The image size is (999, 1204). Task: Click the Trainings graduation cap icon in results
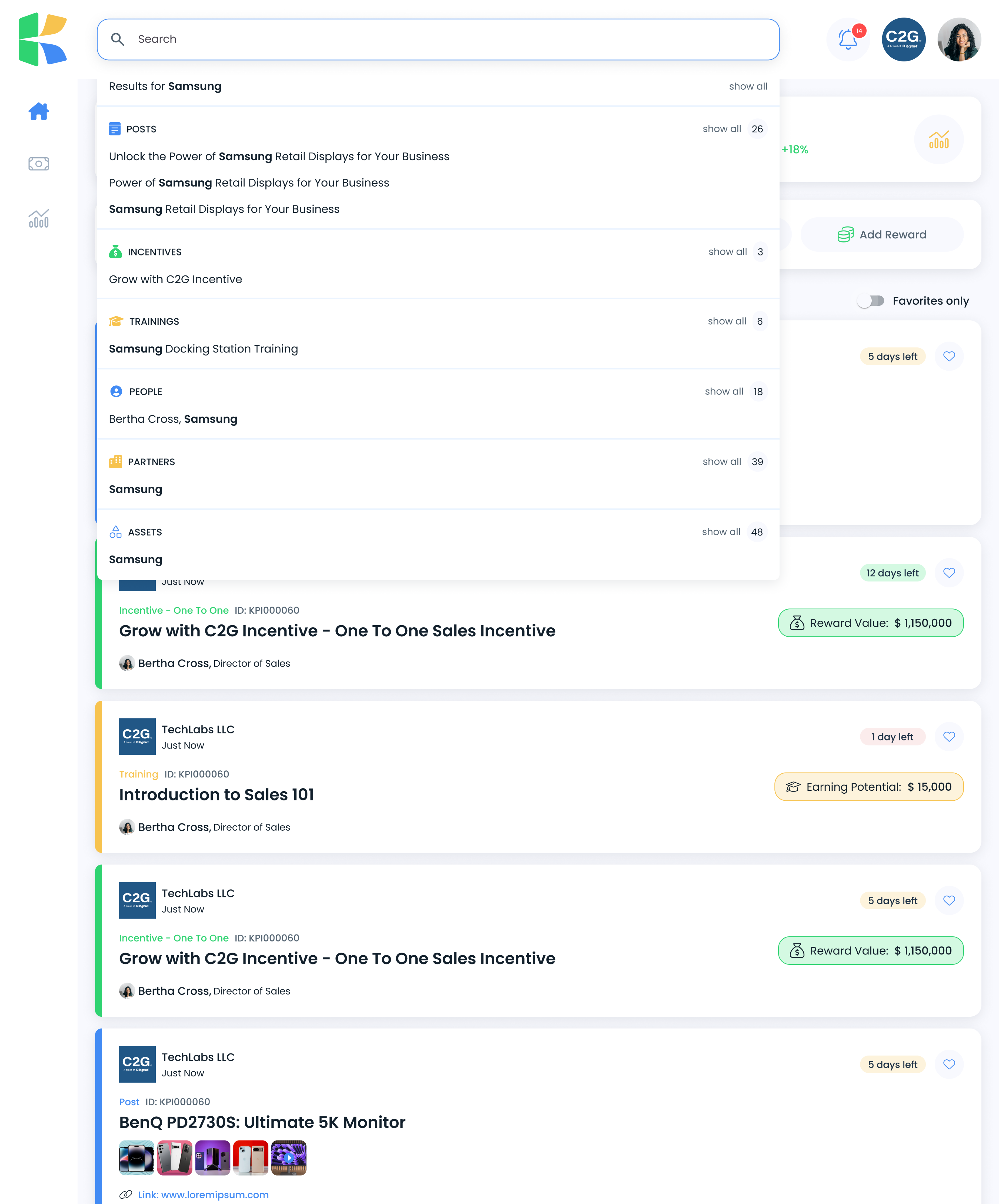coord(116,321)
